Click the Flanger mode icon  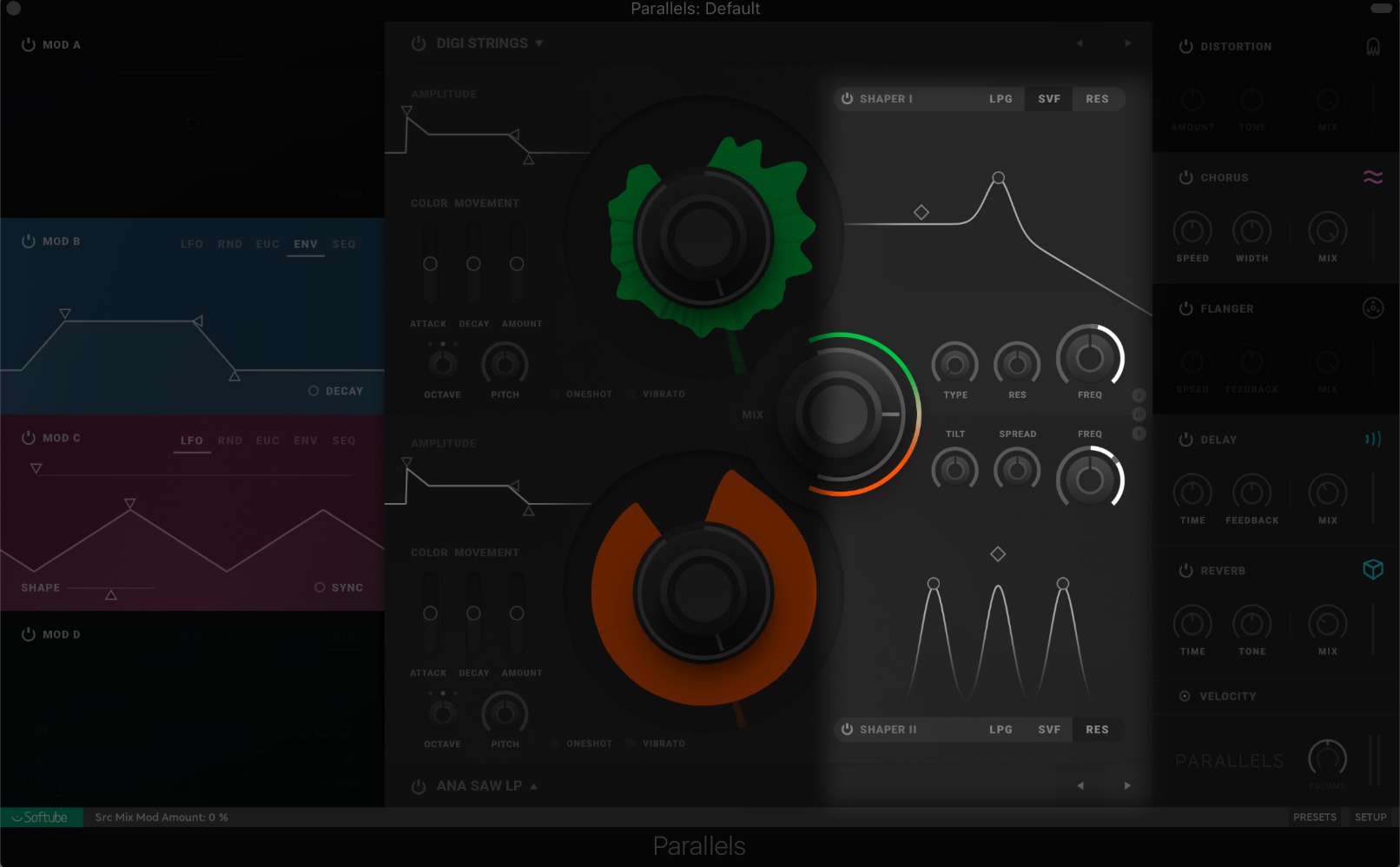[x=1373, y=308]
